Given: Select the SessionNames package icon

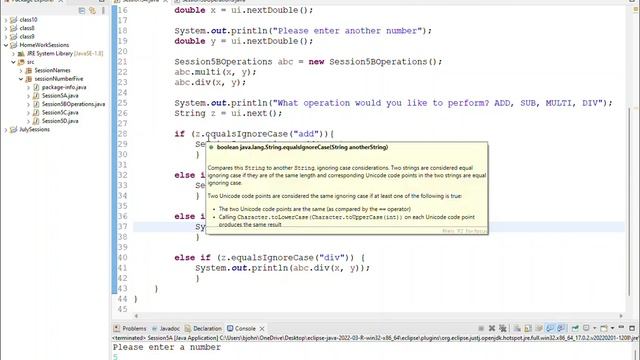Looking at the screenshot, I should pos(29,70).
